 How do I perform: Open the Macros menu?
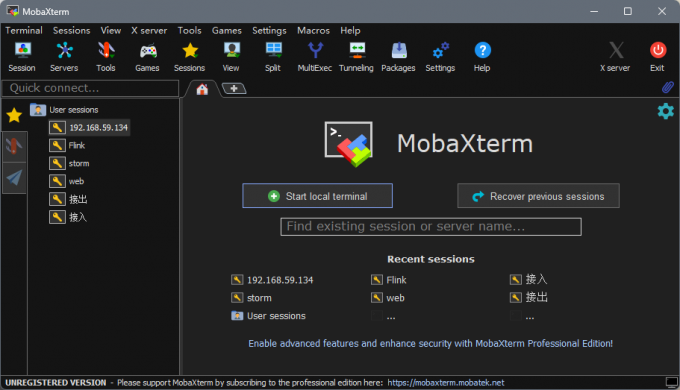click(314, 30)
